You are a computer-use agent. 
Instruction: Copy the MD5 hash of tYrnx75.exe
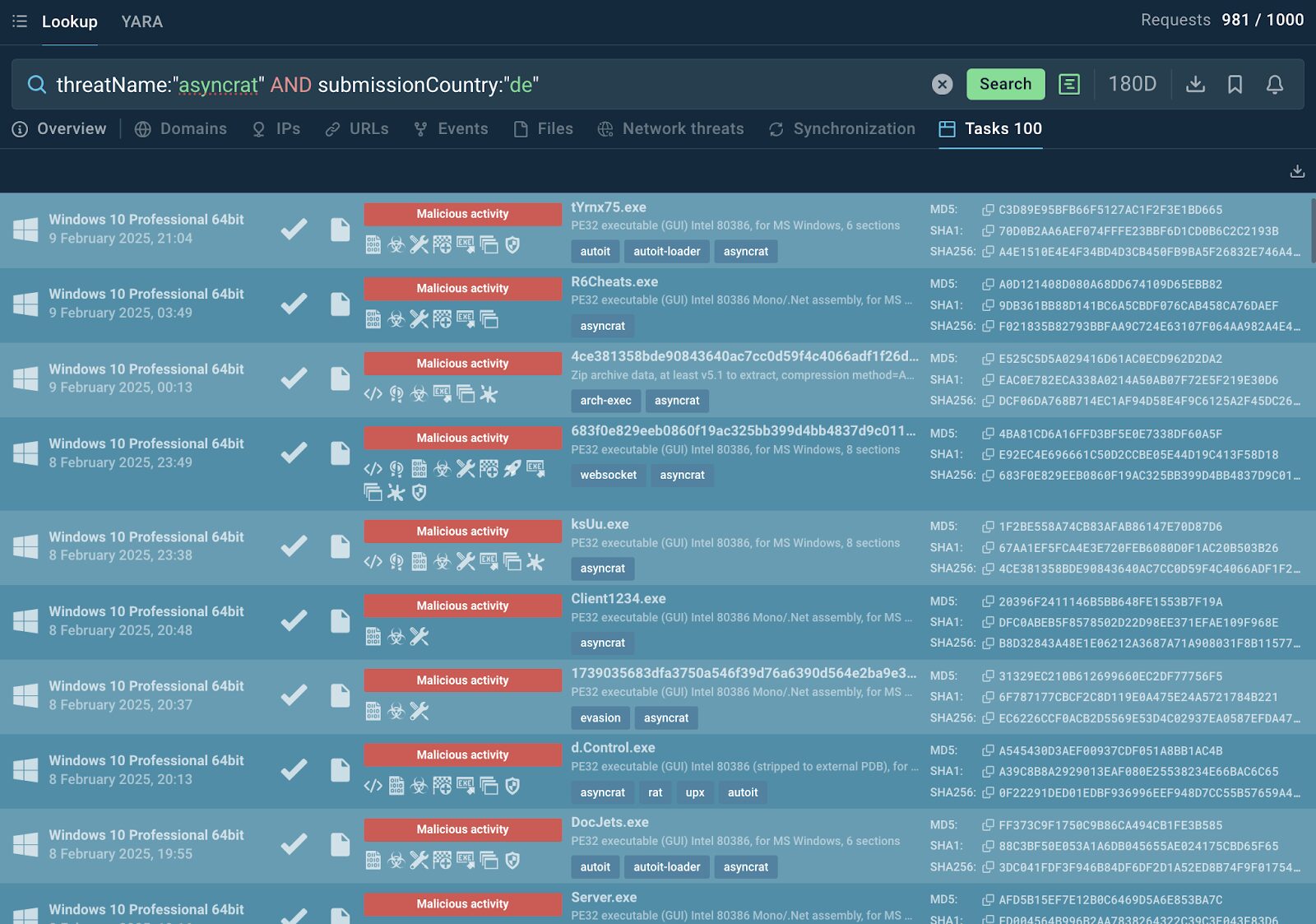988,210
